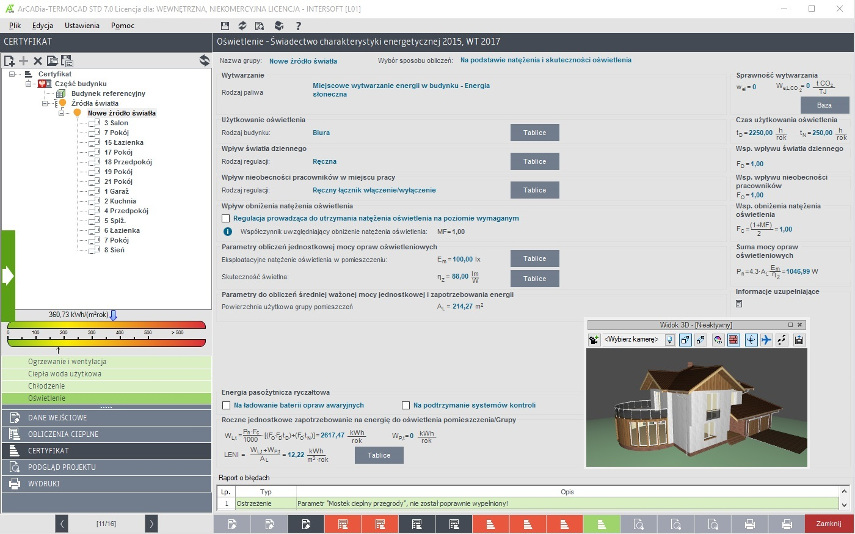
Task: Open the PODGLĄD PROJEKTU section
Action: pyautogui.click(x=106, y=467)
